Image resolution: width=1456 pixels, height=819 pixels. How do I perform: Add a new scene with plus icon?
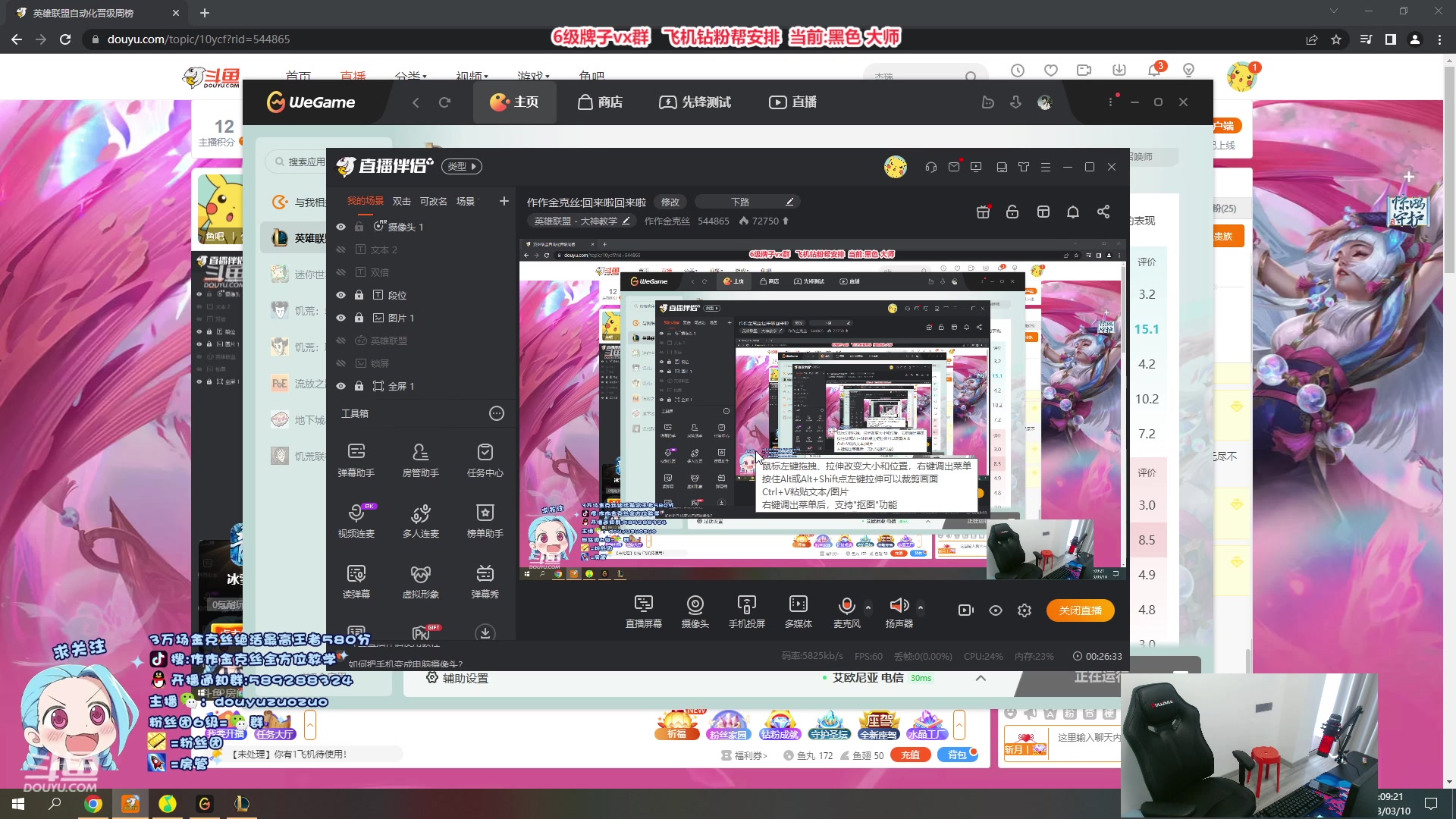504,201
